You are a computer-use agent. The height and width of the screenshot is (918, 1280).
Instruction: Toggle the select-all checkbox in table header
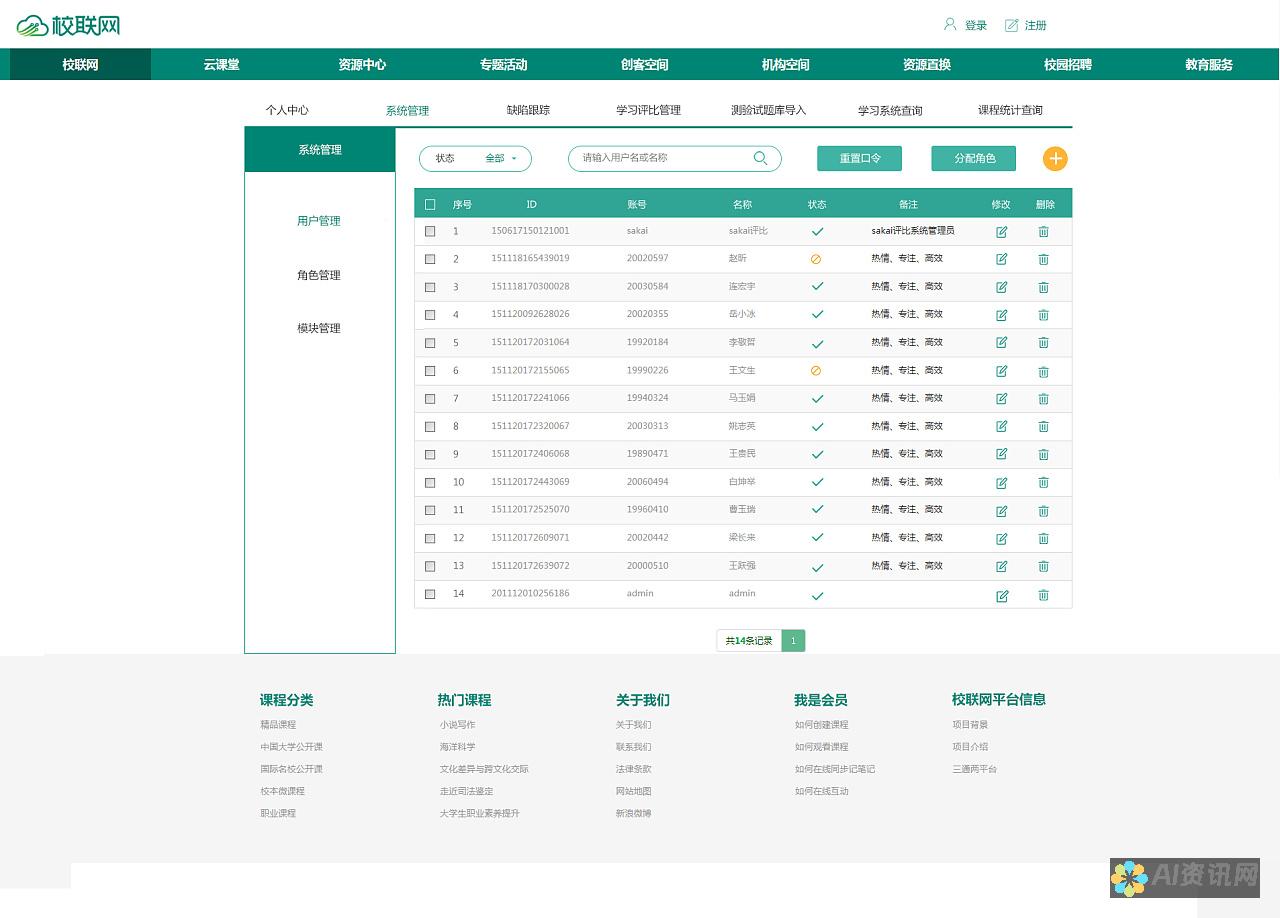point(430,204)
